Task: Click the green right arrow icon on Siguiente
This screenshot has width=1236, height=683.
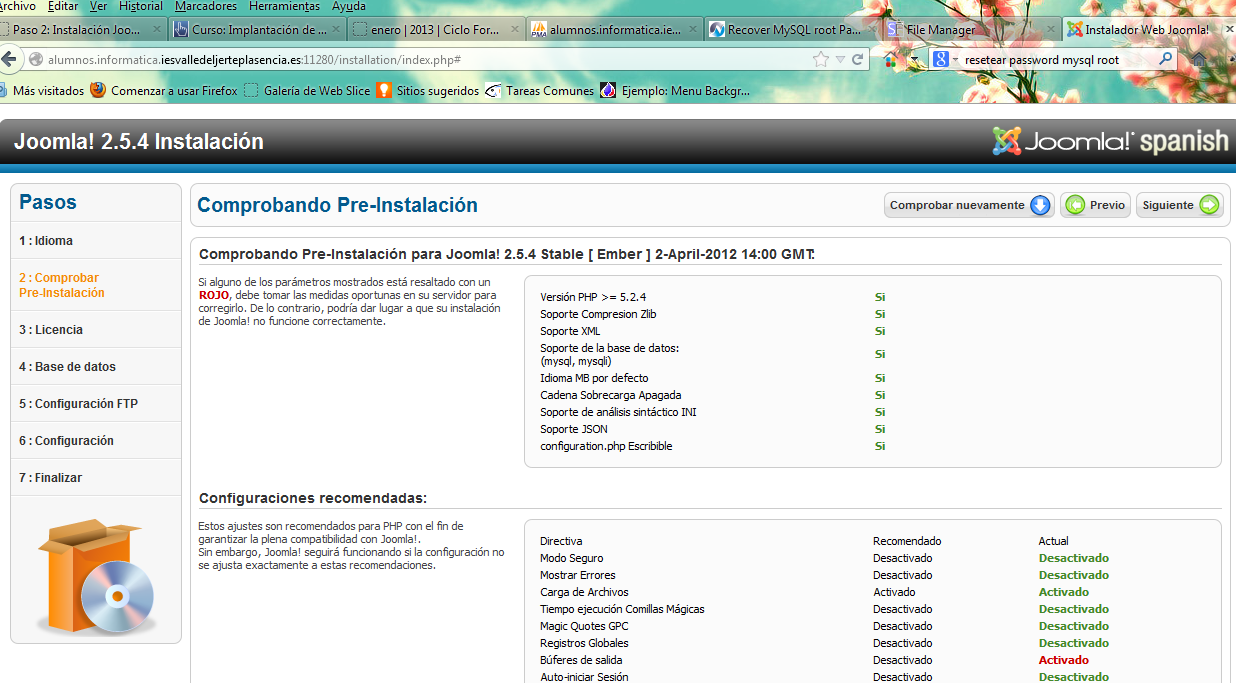Action: click(x=1209, y=205)
